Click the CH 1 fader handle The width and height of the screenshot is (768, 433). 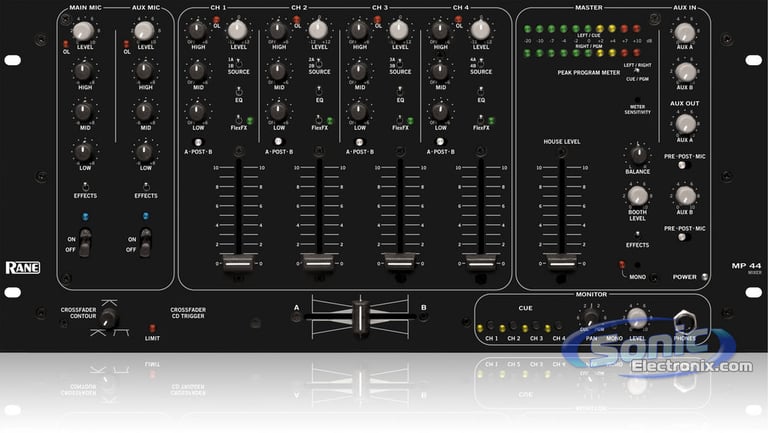(239, 263)
